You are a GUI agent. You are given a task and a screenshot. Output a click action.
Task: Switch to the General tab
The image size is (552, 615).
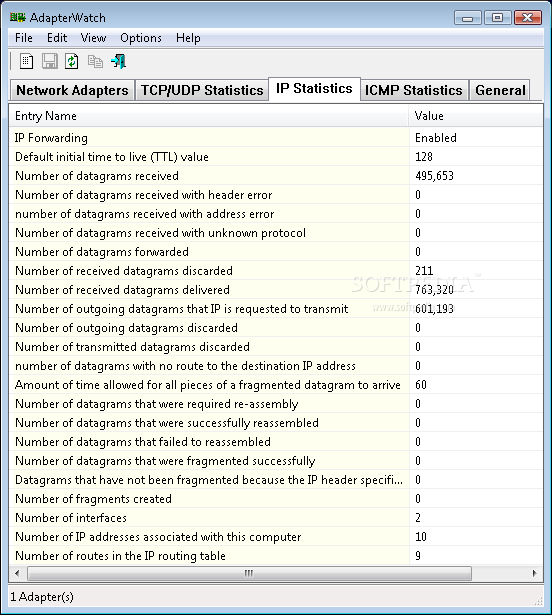pyautogui.click(x=500, y=90)
